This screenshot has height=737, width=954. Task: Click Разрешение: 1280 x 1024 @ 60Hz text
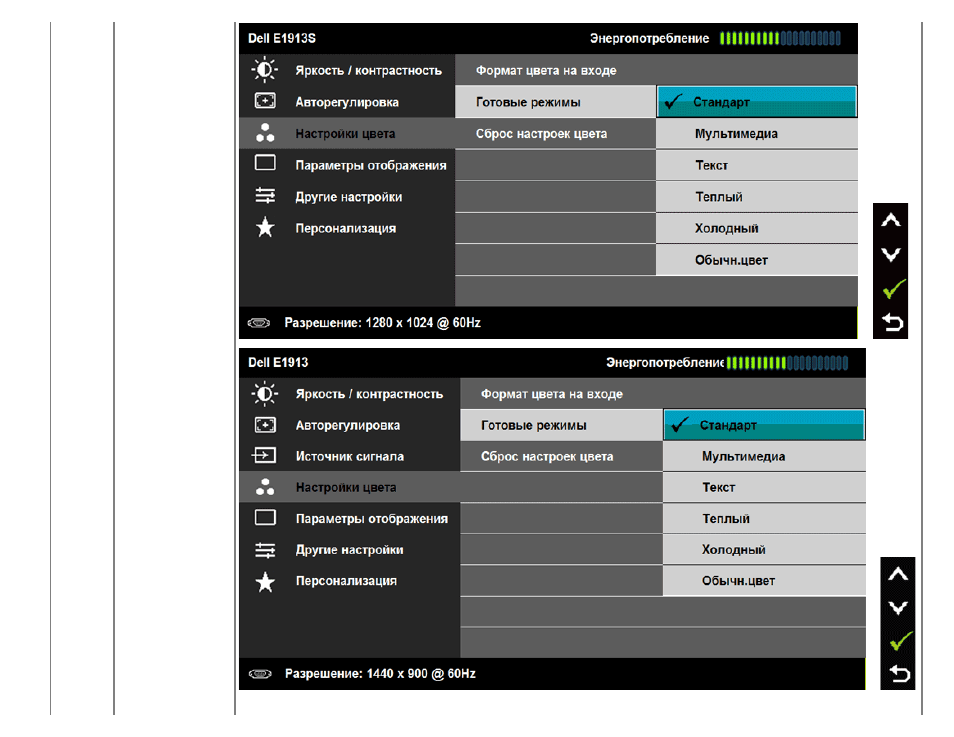pyautogui.click(x=382, y=323)
